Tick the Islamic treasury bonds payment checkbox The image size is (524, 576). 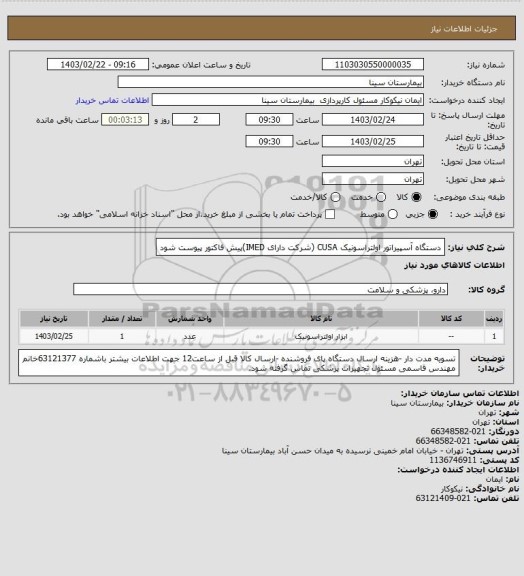click(330, 214)
